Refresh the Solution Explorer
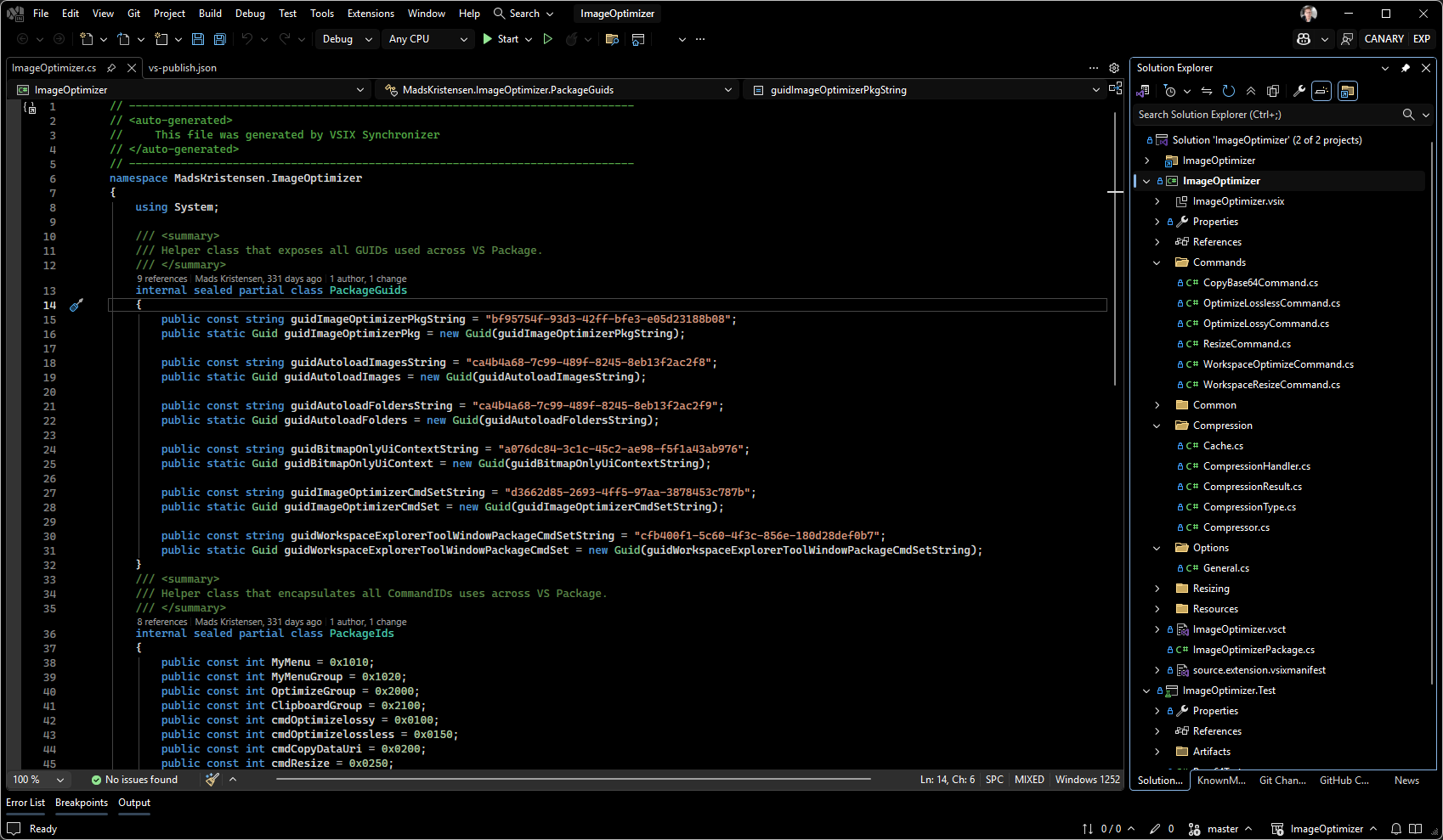The image size is (1443, 840). click(x=1228, y=91)
